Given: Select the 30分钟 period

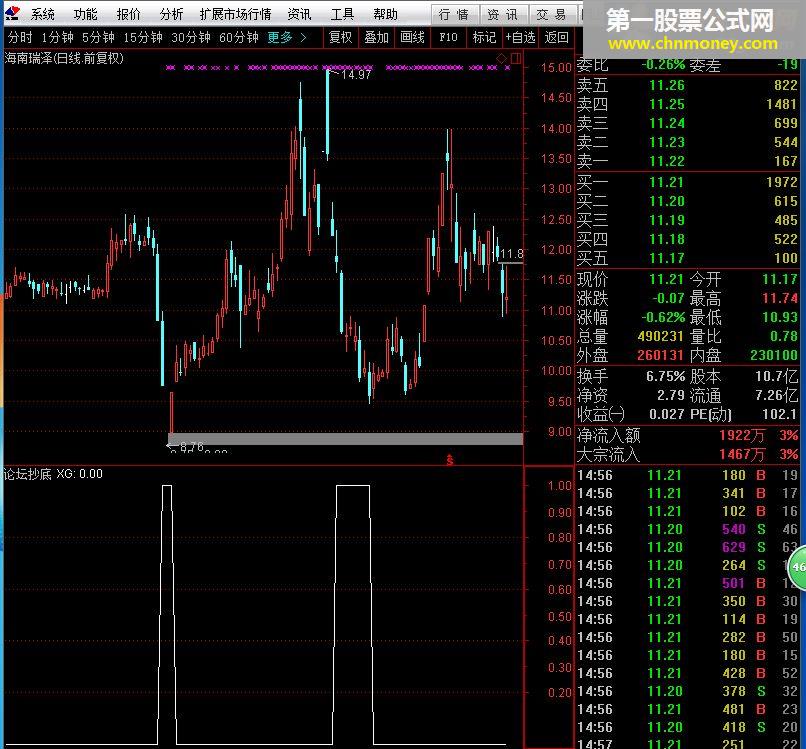Looking at the screenshot, I should click(x=191, y=38).
